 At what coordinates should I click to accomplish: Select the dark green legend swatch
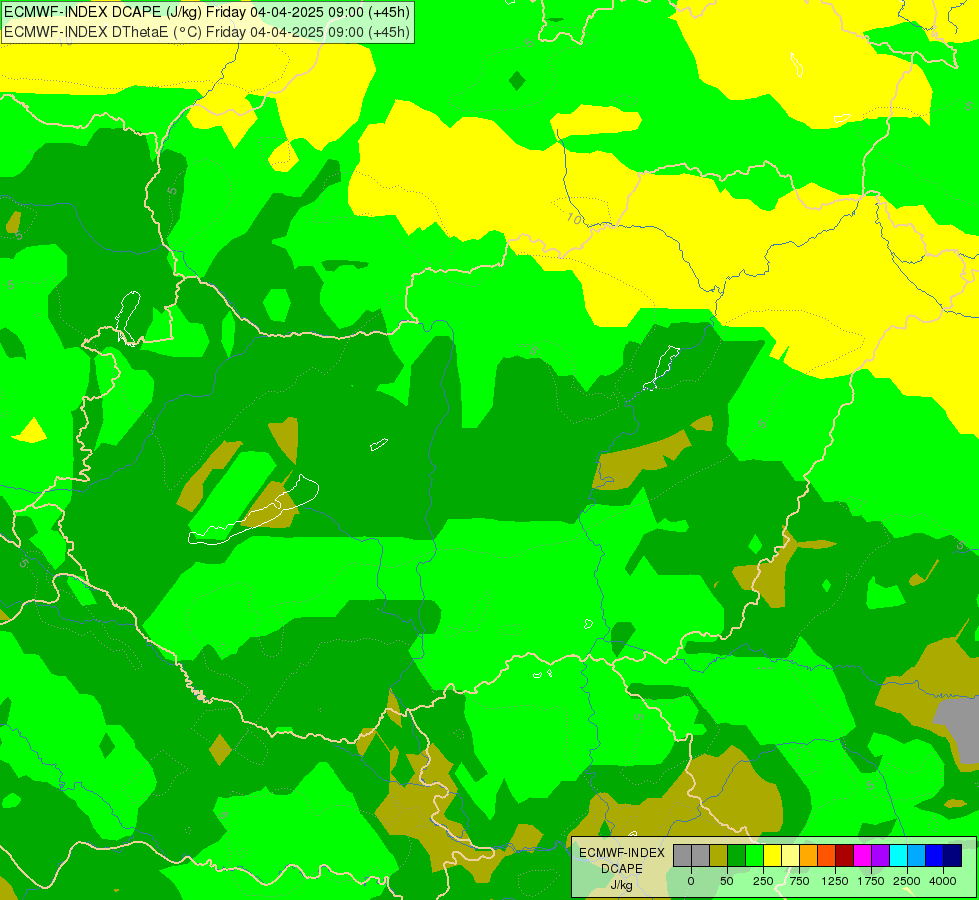[737, 855]
